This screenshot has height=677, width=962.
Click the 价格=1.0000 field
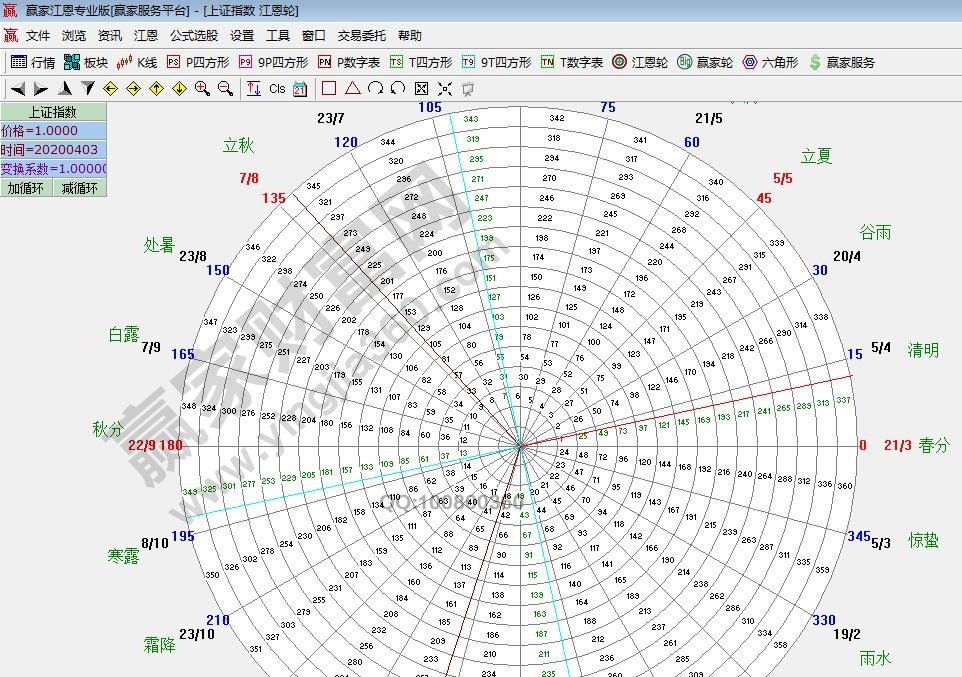click(x=53, y=131)
